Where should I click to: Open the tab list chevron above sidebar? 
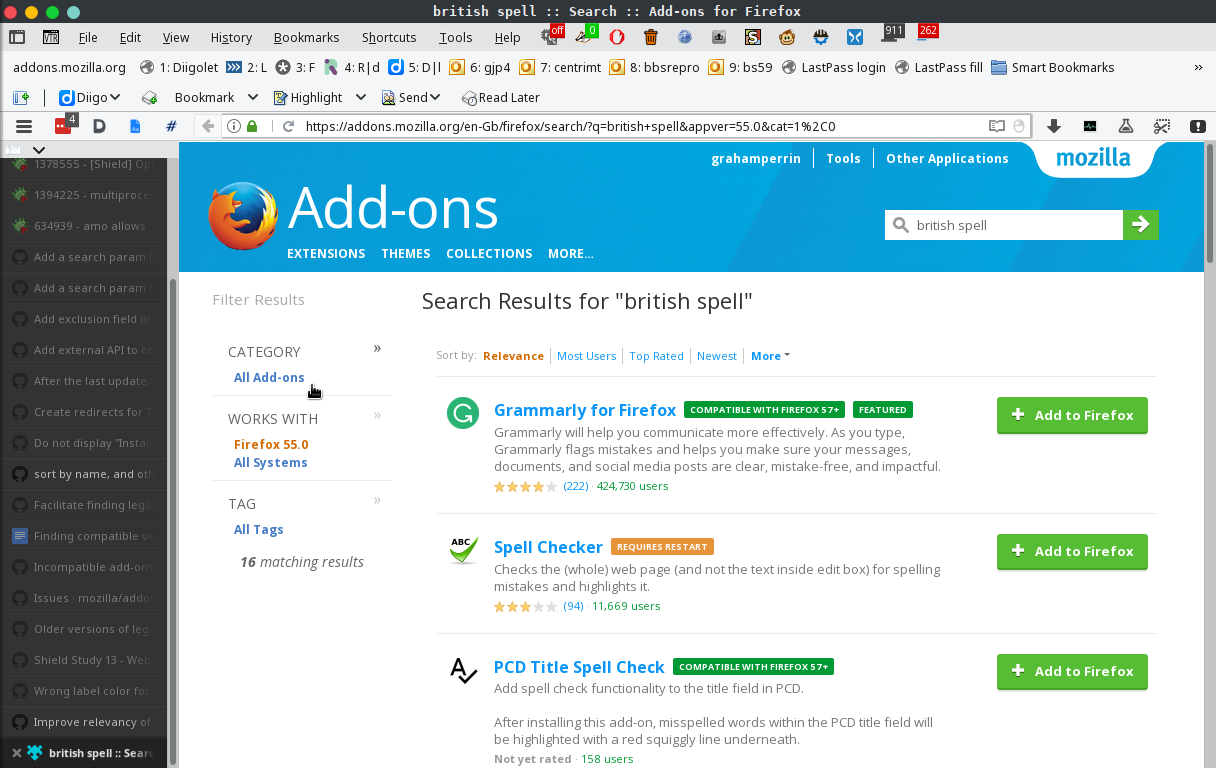pos(39,150)
